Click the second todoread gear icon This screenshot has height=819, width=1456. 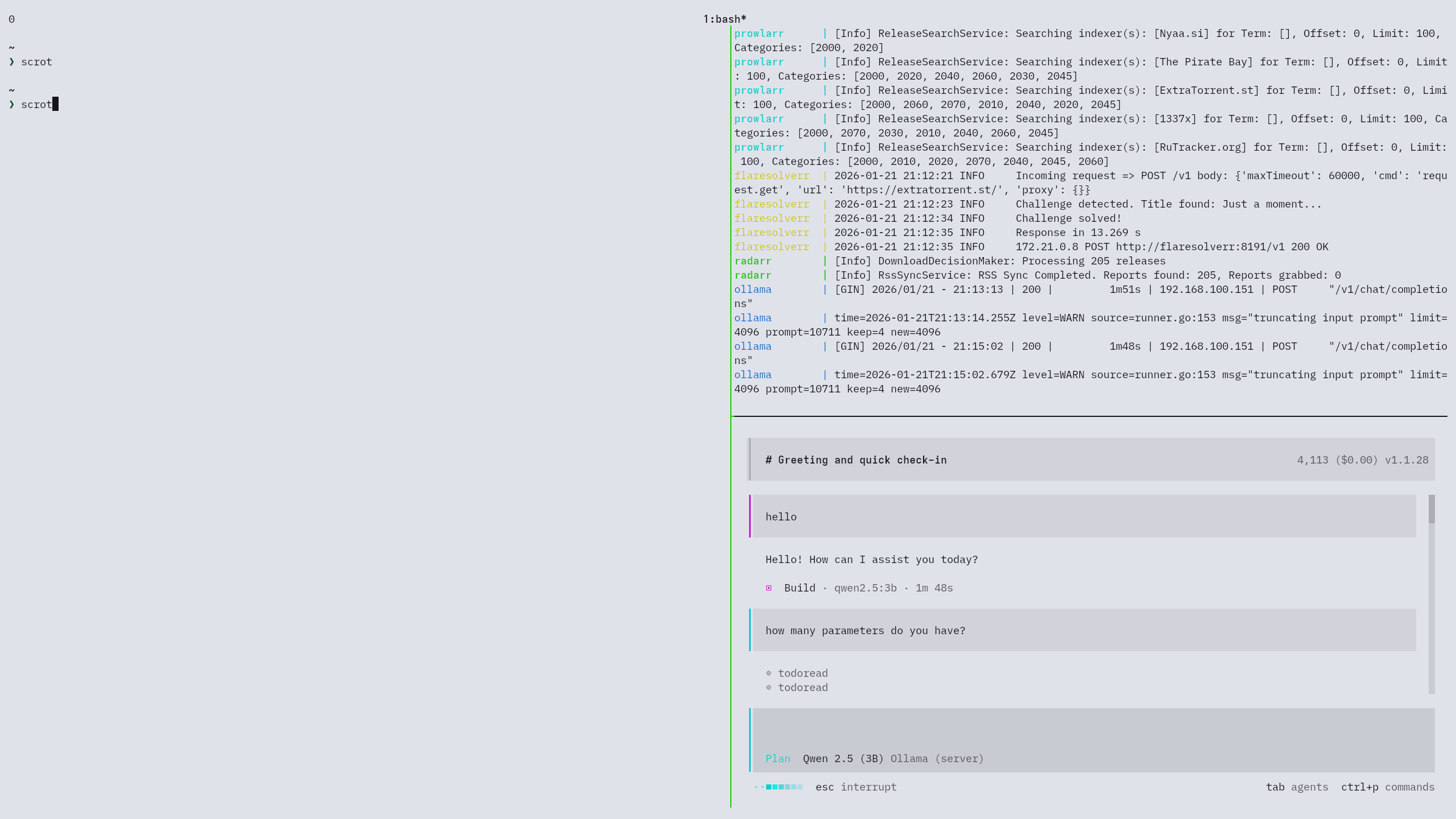[x=769, y=688]
